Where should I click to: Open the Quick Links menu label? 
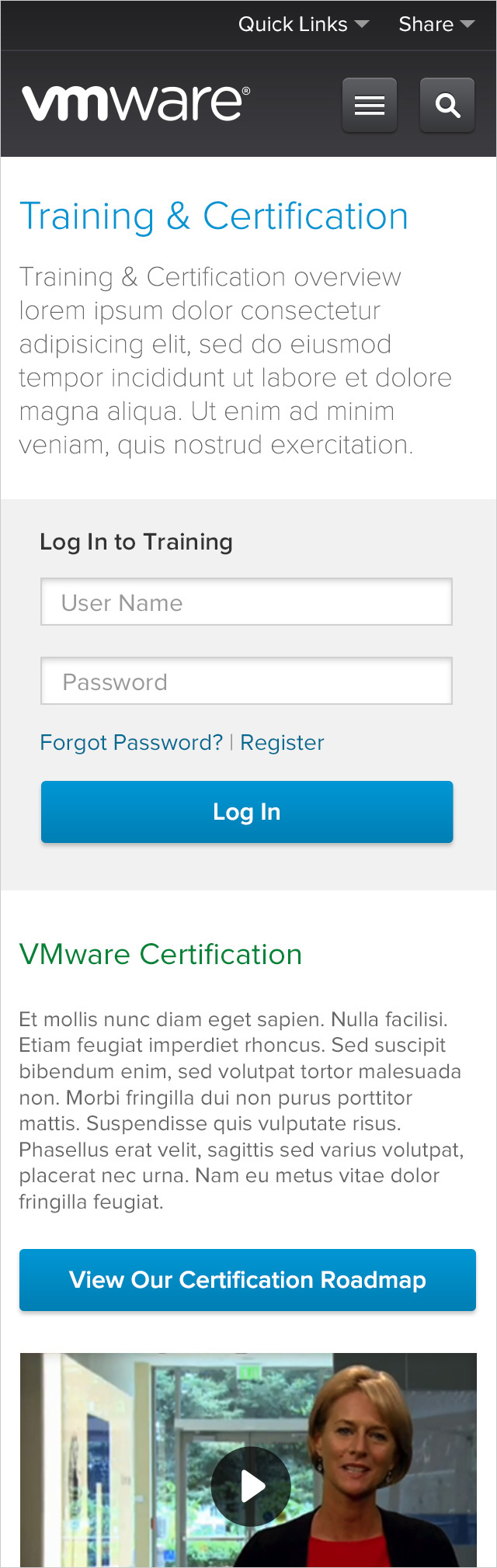pyautogui.click(x=293, y=24)
